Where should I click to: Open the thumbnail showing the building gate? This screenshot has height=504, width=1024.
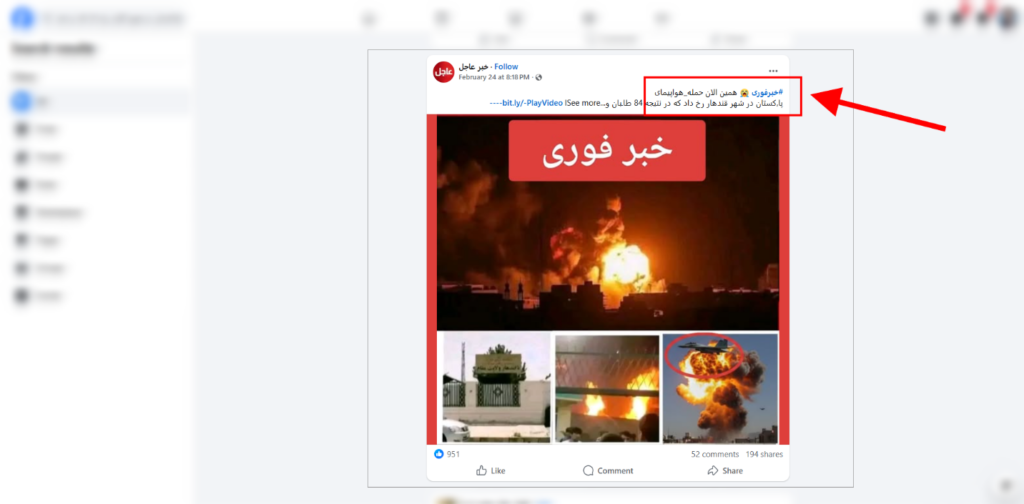[x=496, y=388]
